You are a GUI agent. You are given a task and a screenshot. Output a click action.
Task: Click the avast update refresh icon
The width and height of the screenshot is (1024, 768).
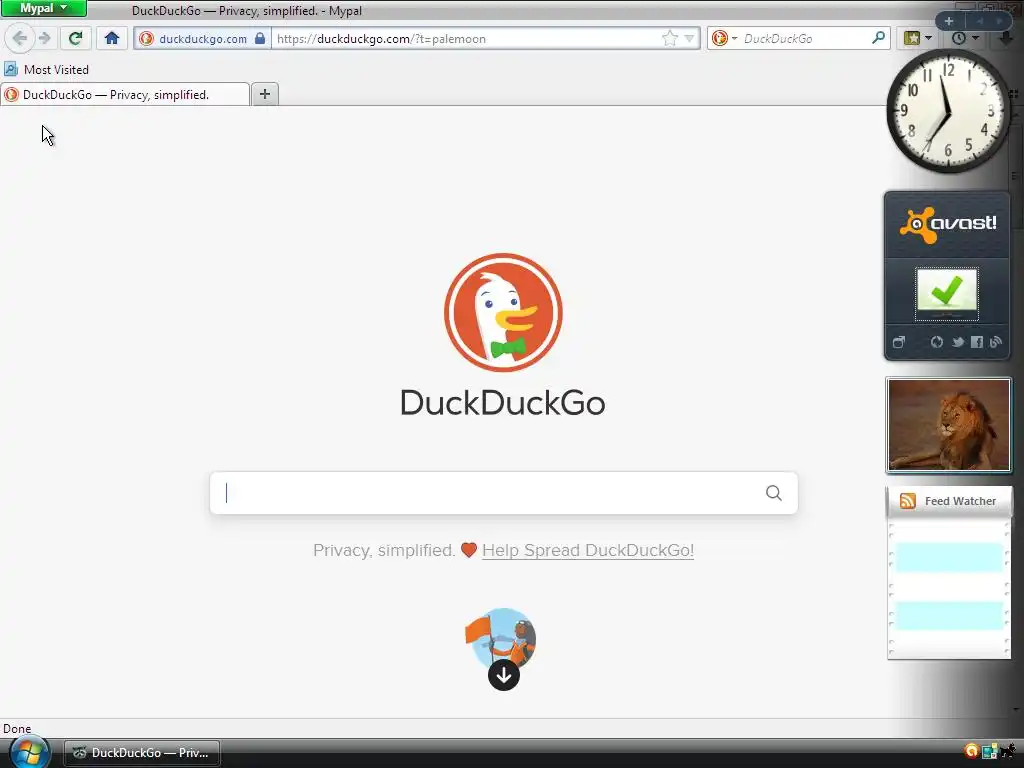coord(936,342)
